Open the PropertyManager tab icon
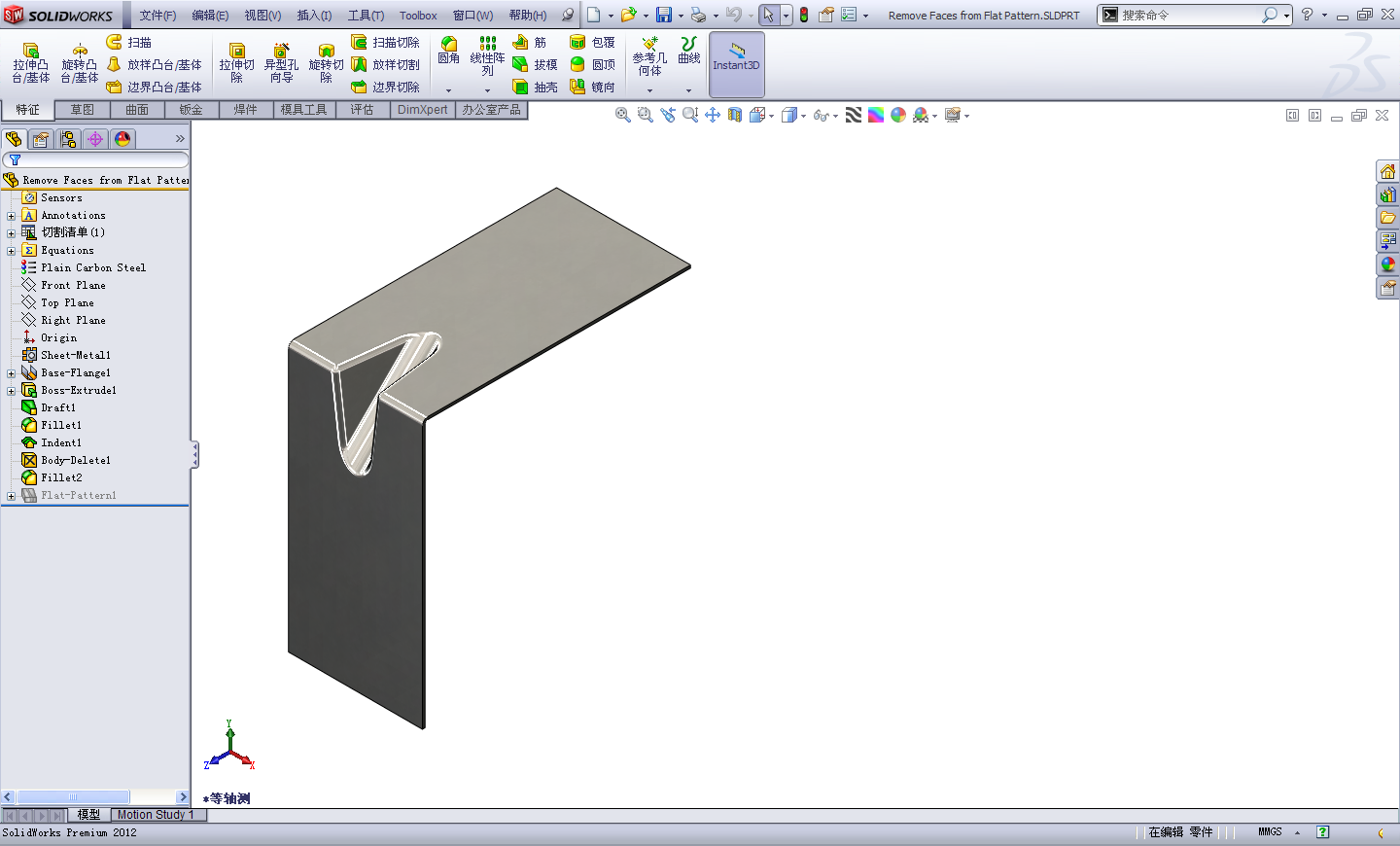The width and height of the screenshot is (1400, 846). [41, 139]
